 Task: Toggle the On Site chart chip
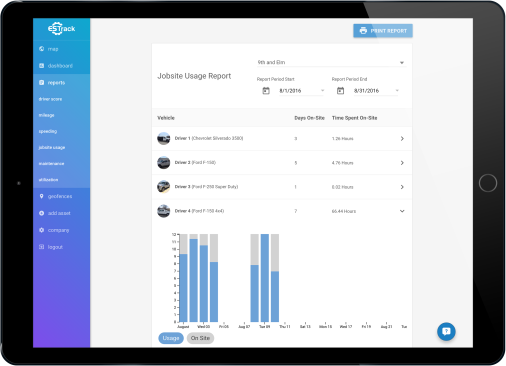click(200, 338)
